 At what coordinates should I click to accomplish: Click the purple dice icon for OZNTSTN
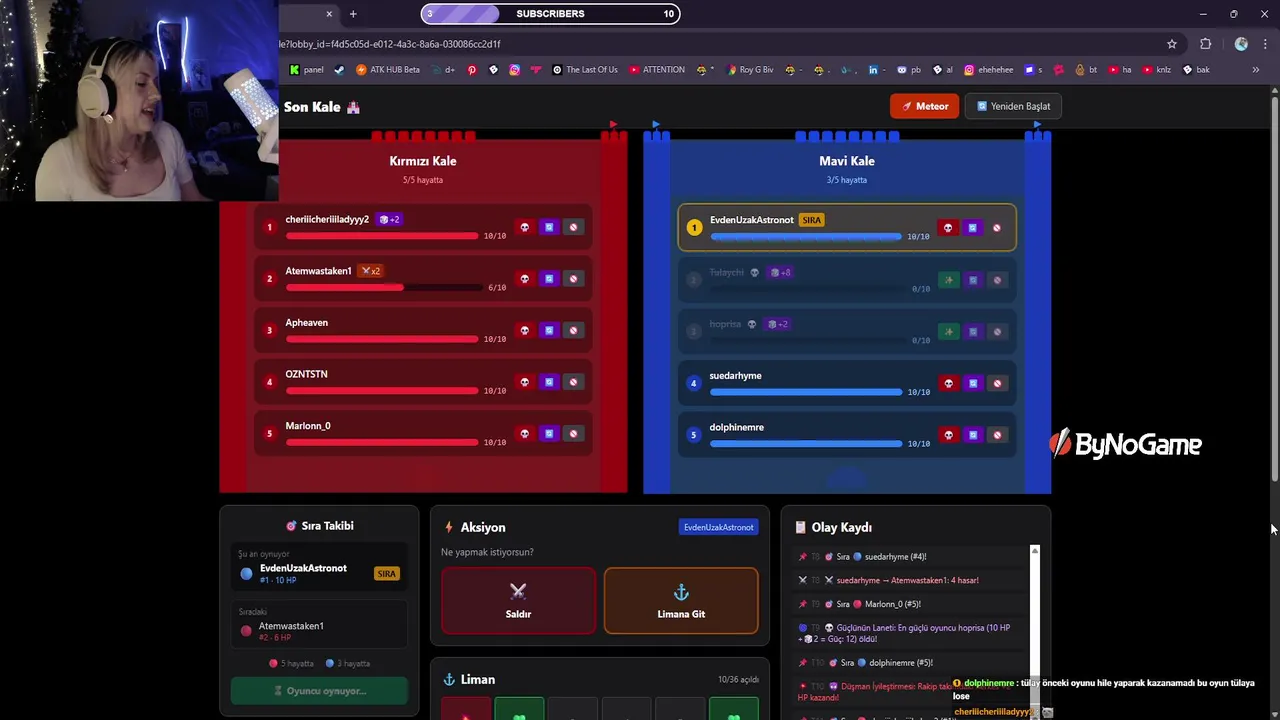(548, 382)
